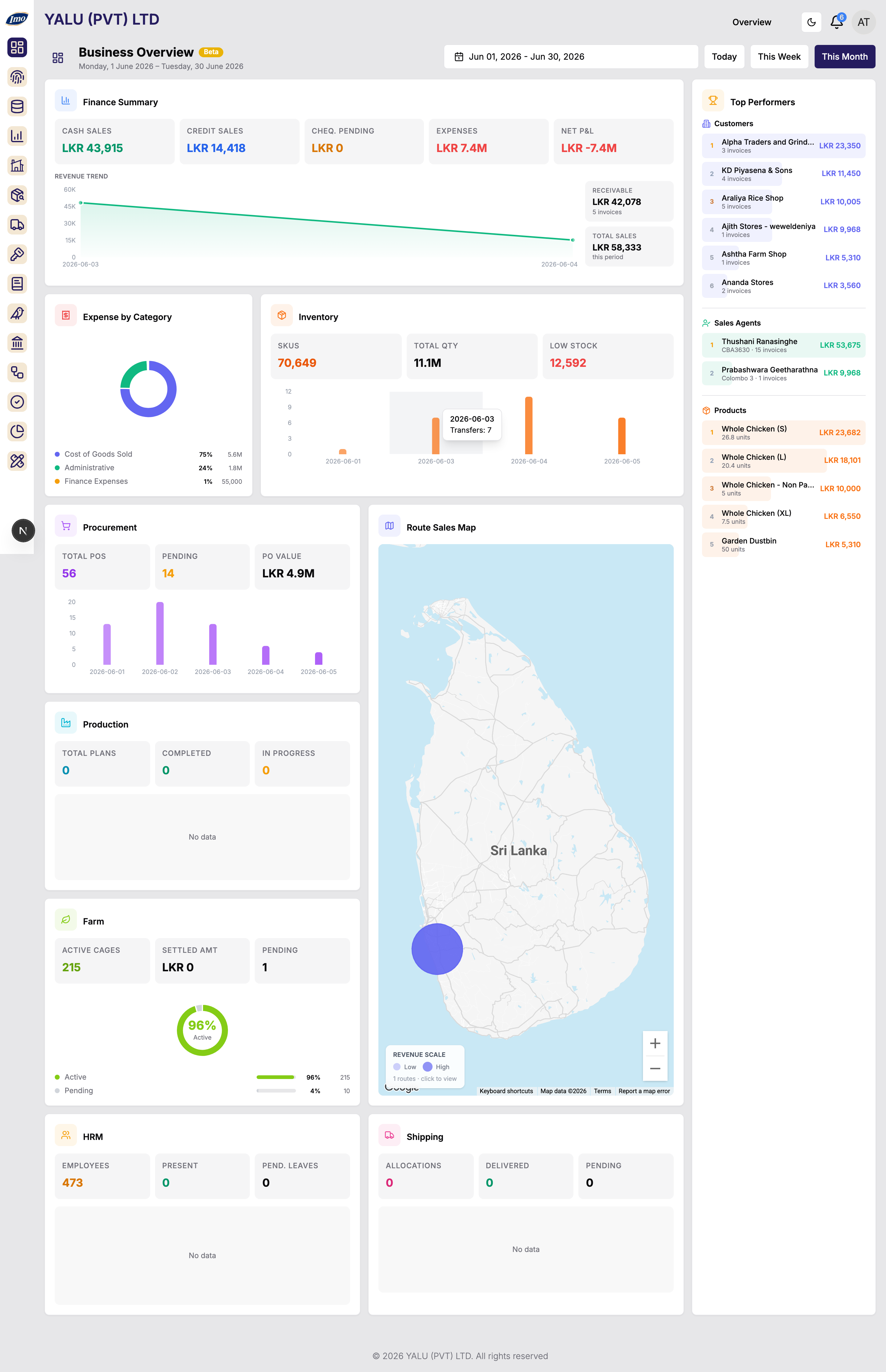
Task: Select the Today range button
Action: [x=724, y=56]
